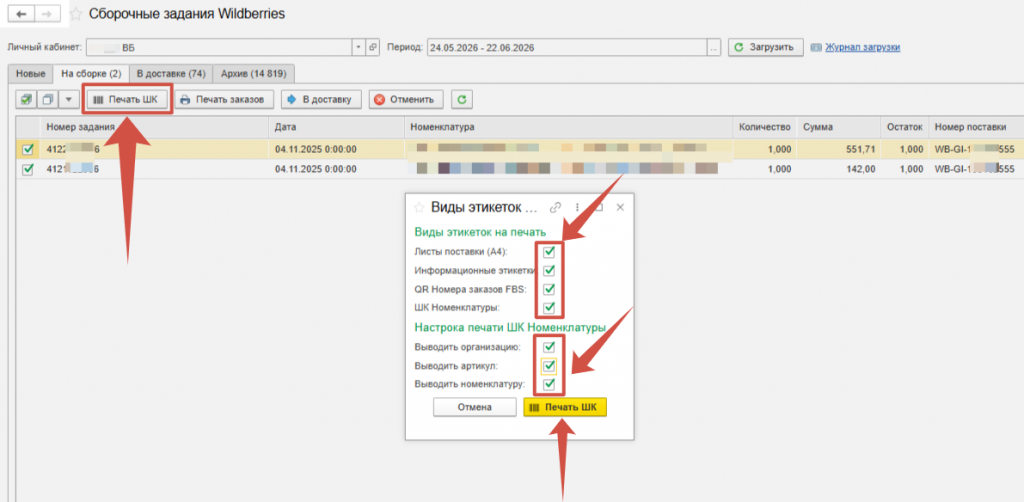Open the Журнал загрузки link
Image resolution: width=1024 pixels, height=502 pixels.
click(x=863, y=48)
